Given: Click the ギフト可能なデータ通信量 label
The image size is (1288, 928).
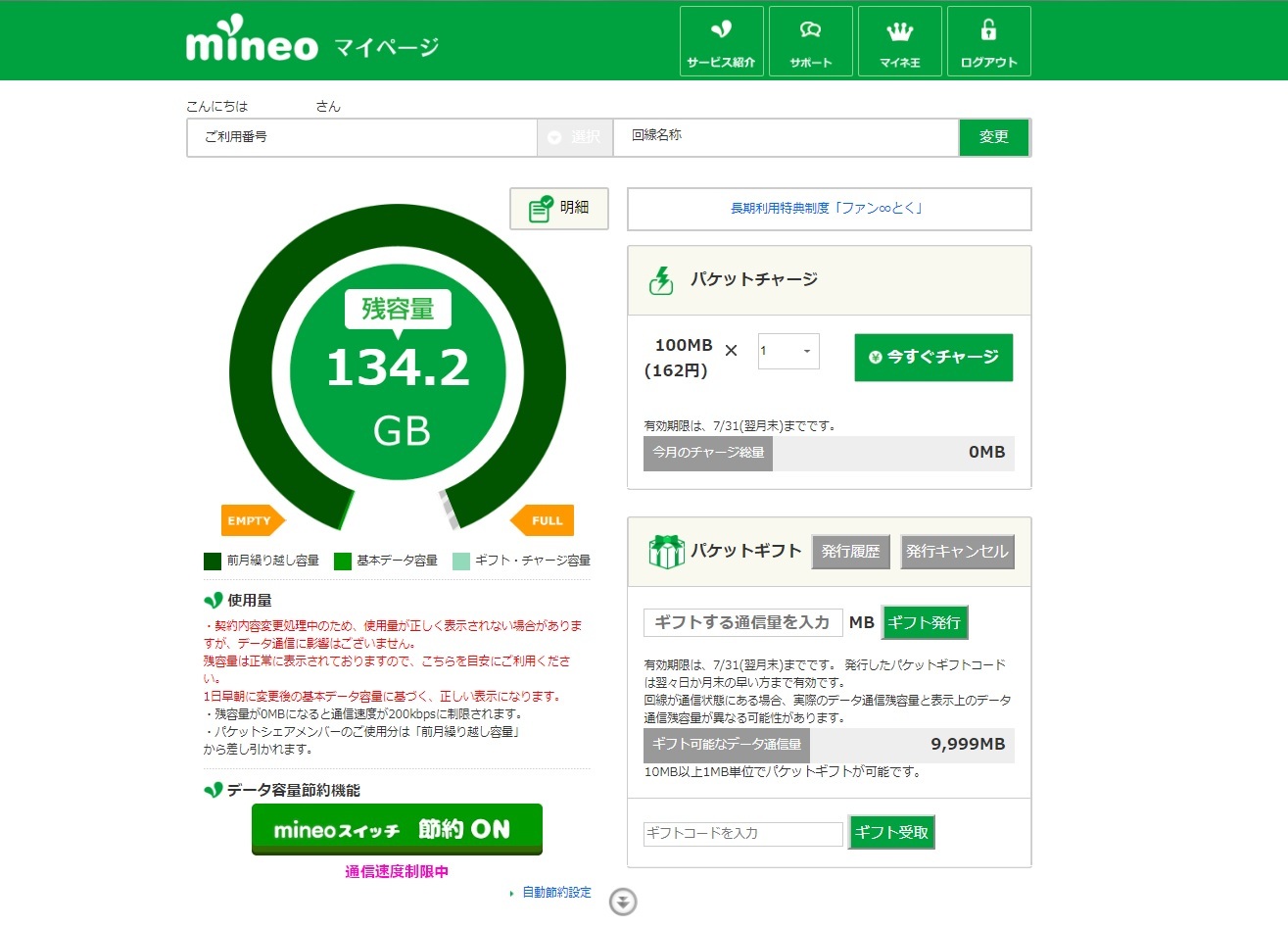Looking at the screenshot, I should 727,745.
